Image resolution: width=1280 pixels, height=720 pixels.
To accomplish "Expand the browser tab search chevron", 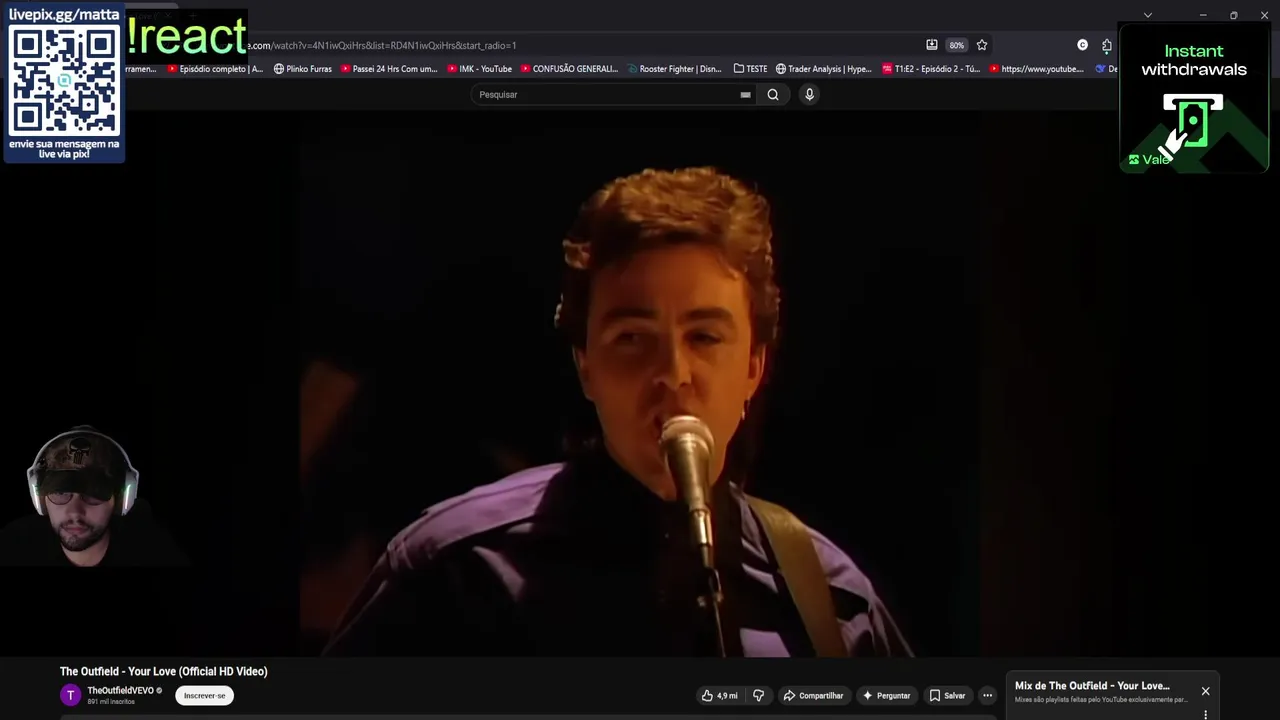I will [x=1148, y=15].
